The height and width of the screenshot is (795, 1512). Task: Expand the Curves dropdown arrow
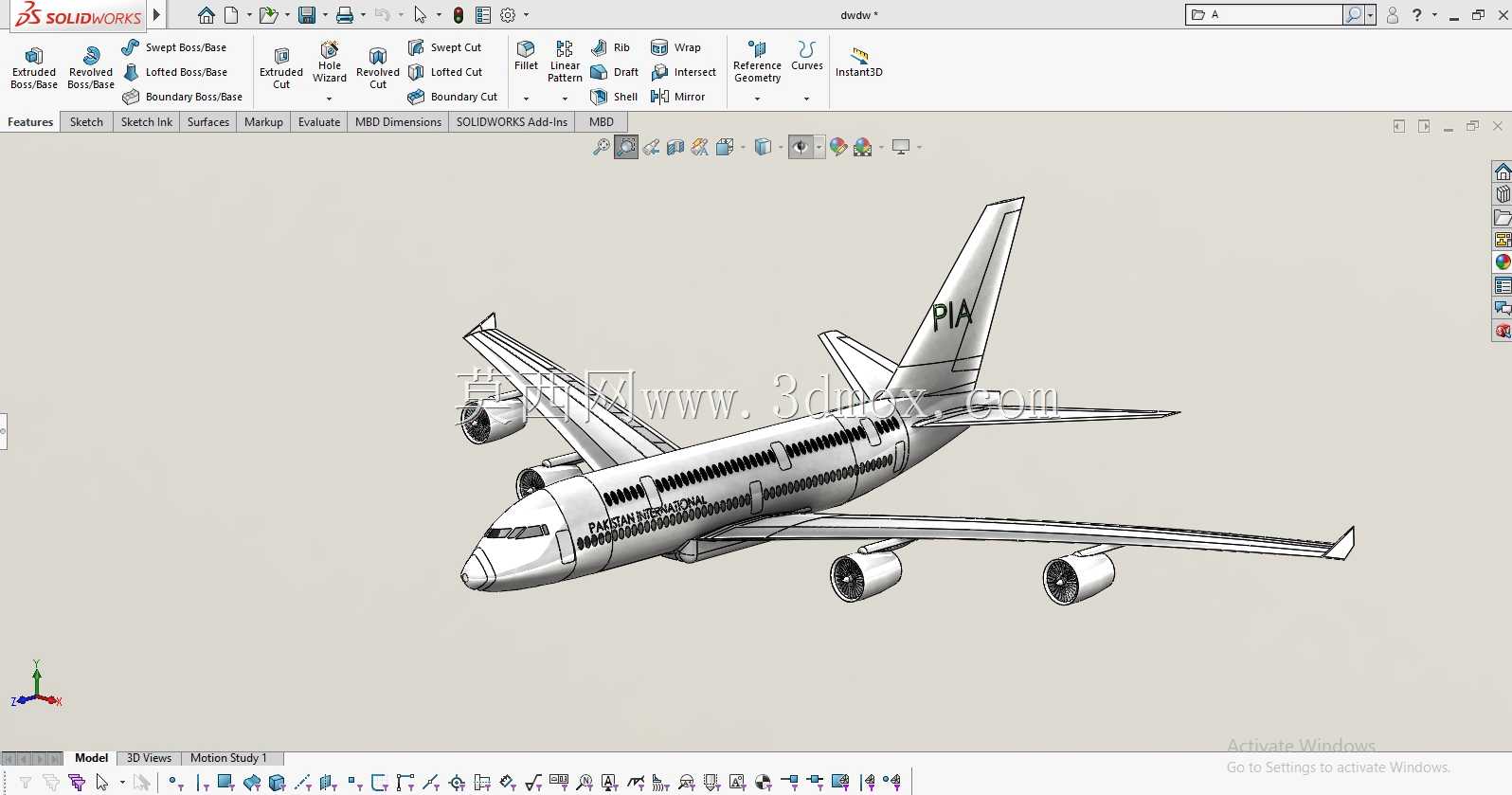[x=807, y=99]
